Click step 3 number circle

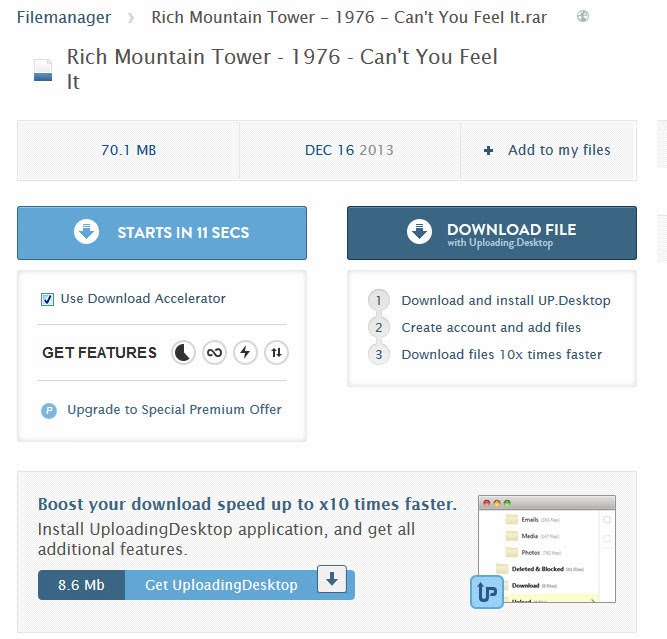(379, 354)
